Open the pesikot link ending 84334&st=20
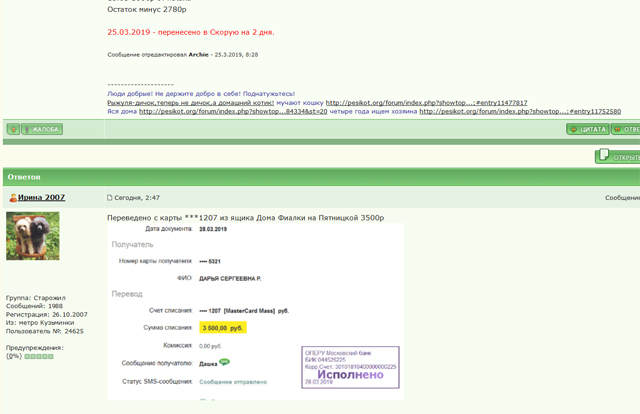The image size is (640, 414). click(x=233, y=111)
